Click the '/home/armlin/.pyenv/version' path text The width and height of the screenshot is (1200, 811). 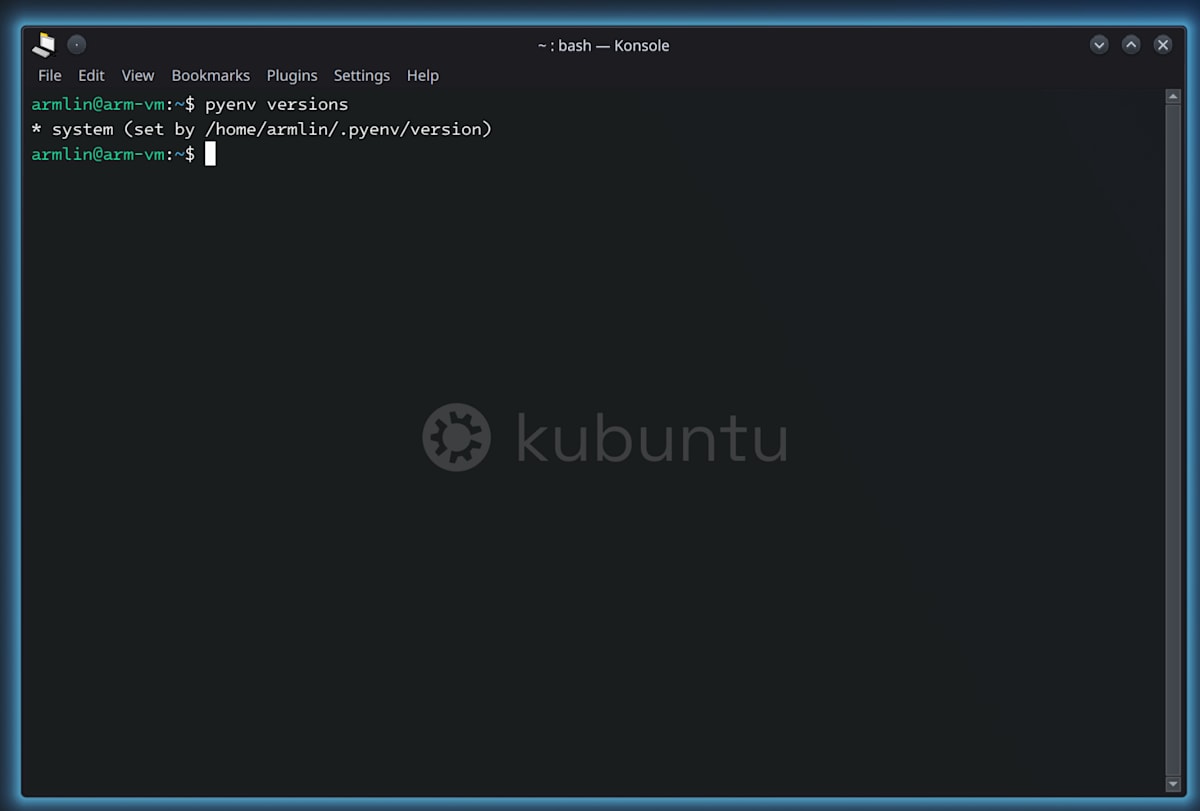click(344, 129)
